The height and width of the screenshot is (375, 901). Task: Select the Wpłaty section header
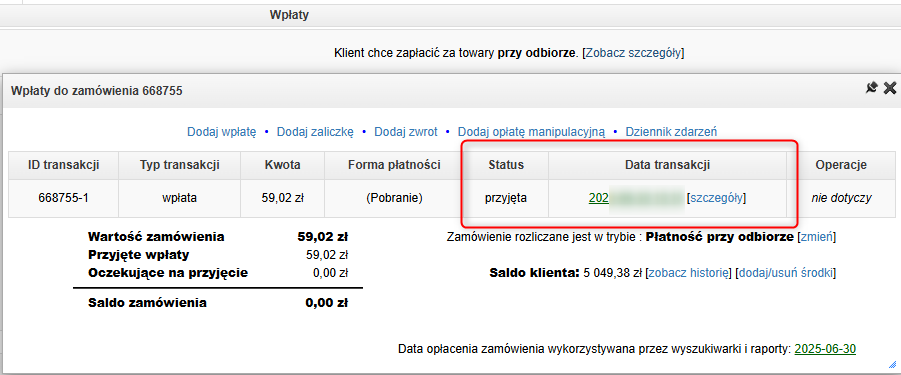(x=289, y=16)
